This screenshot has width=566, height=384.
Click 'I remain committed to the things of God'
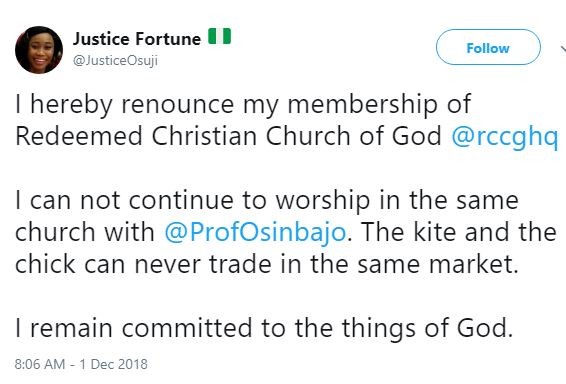(264, 328)
